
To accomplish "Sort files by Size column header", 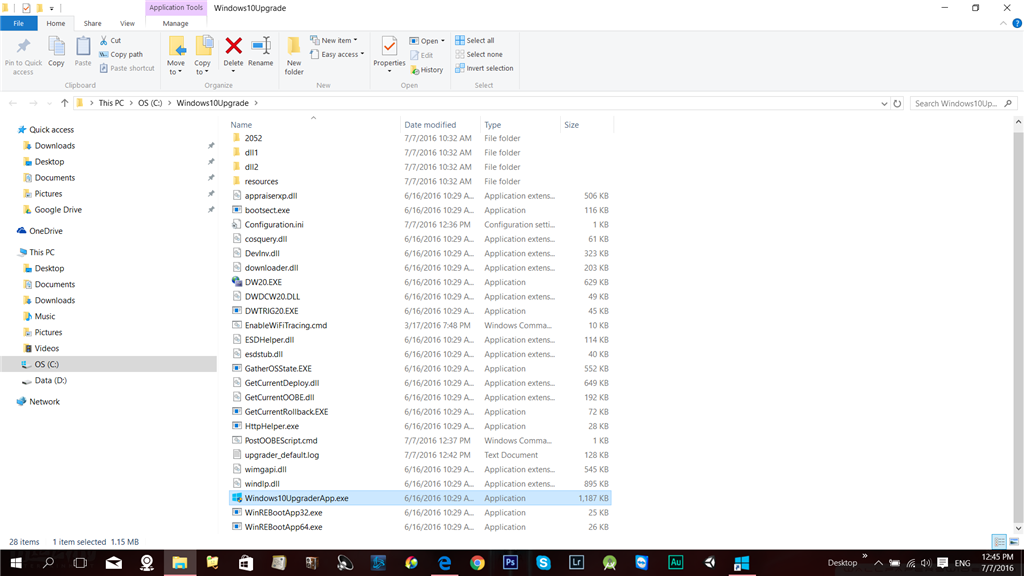I will 586,125.
